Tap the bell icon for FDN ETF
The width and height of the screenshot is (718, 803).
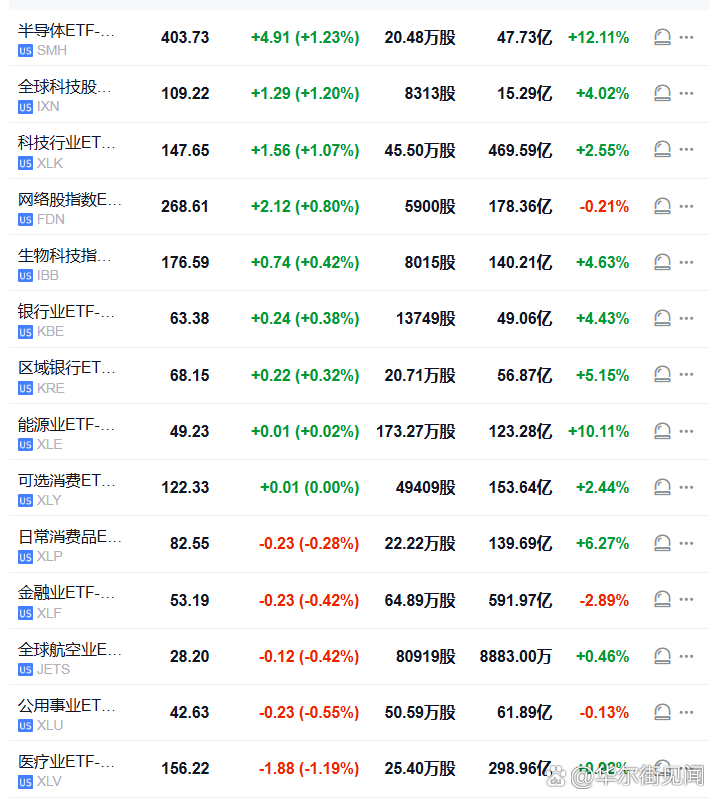click(x=661, y=206)
